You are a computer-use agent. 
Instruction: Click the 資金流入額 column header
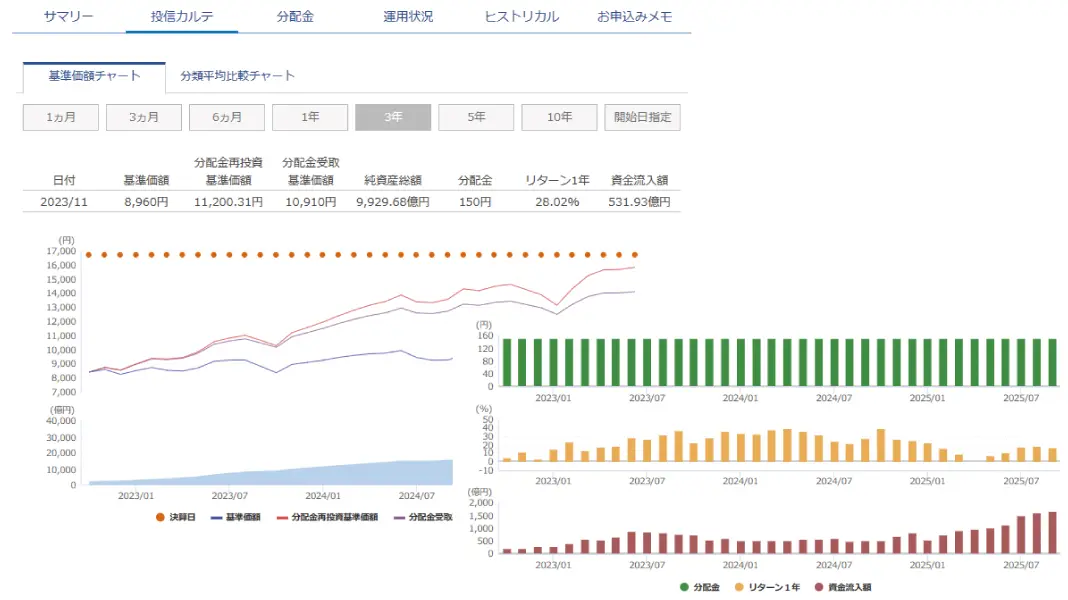[640, 180]
